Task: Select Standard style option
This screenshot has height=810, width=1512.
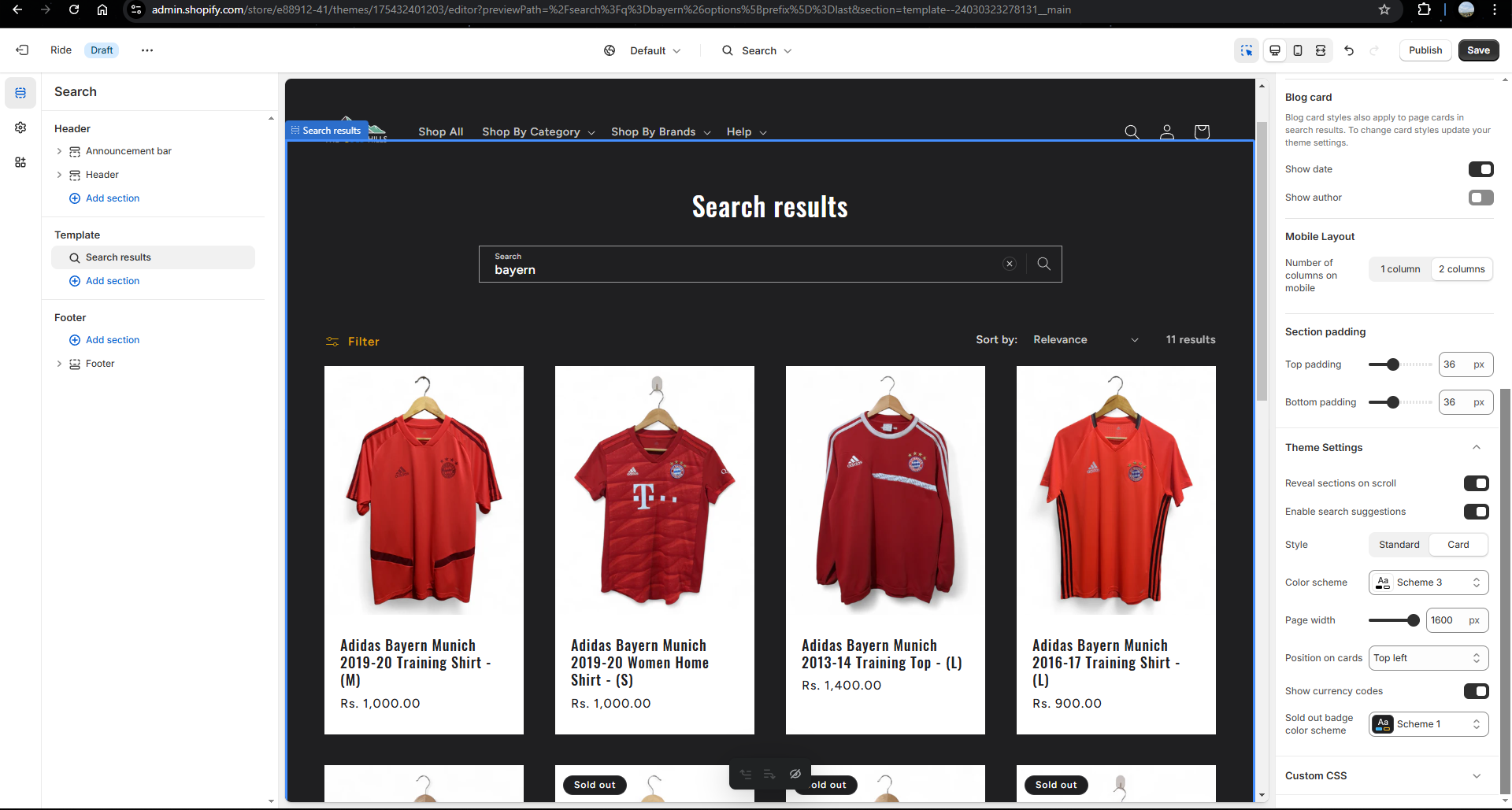Action: pos(1399,545)
